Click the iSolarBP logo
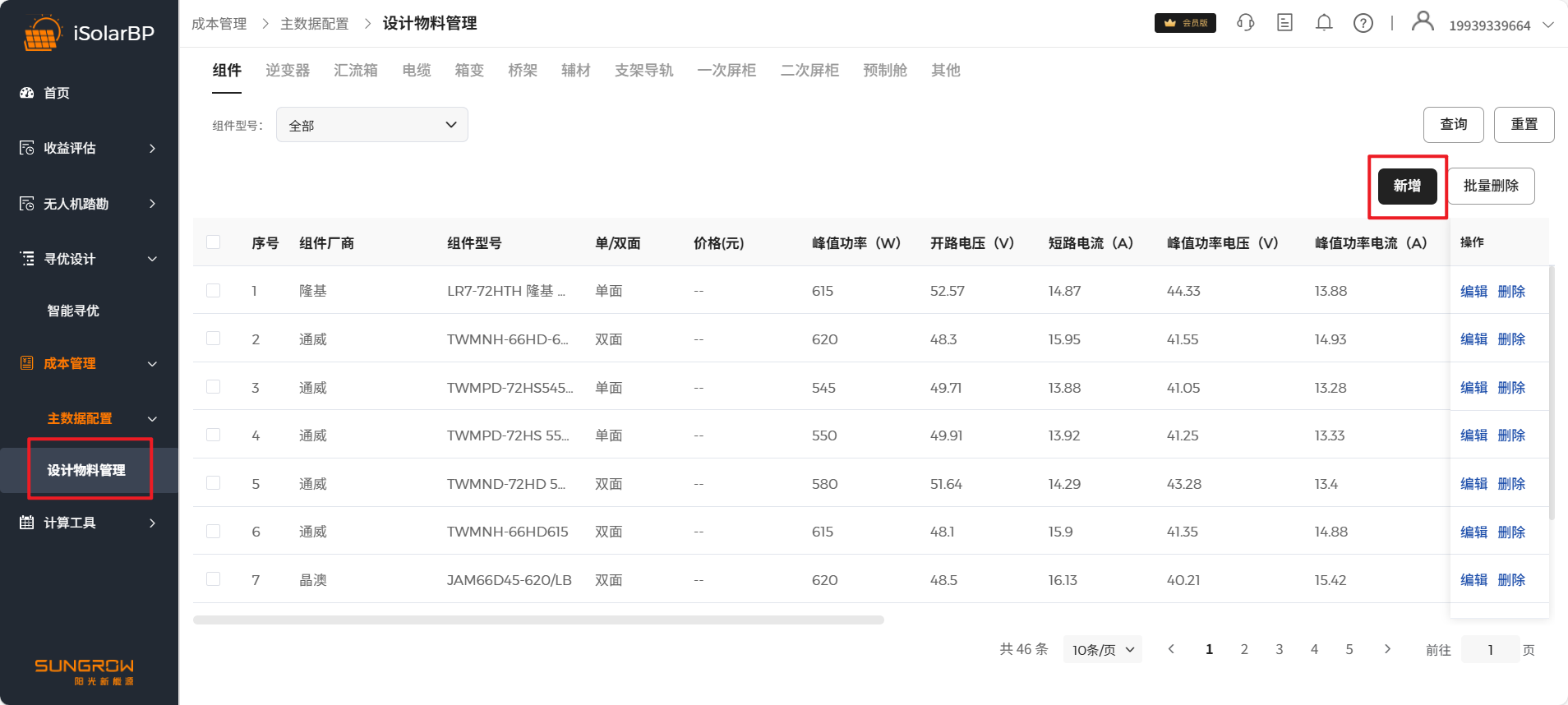 [x=89, y=33]
